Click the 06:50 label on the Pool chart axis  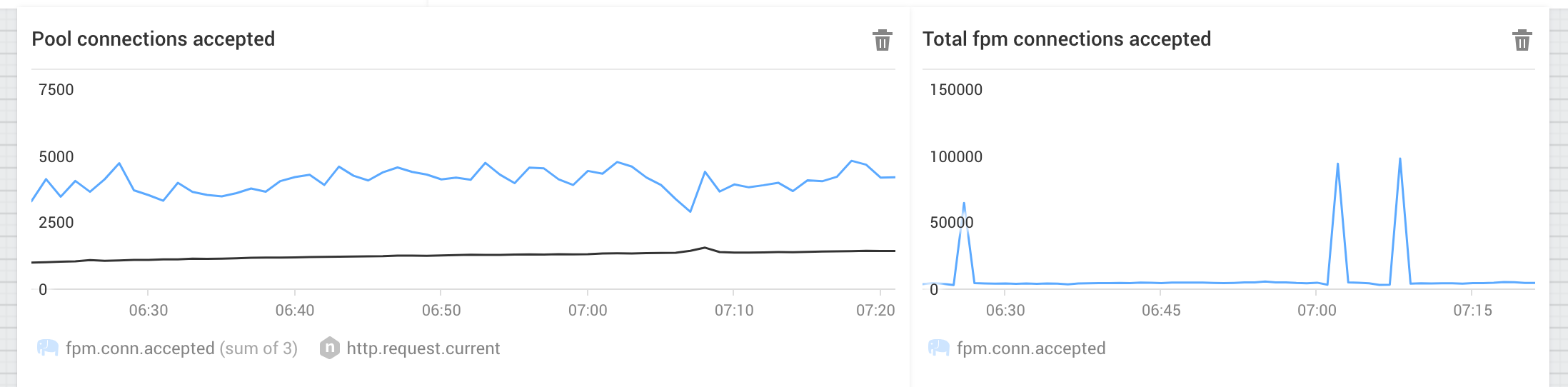tap(441, 311)
